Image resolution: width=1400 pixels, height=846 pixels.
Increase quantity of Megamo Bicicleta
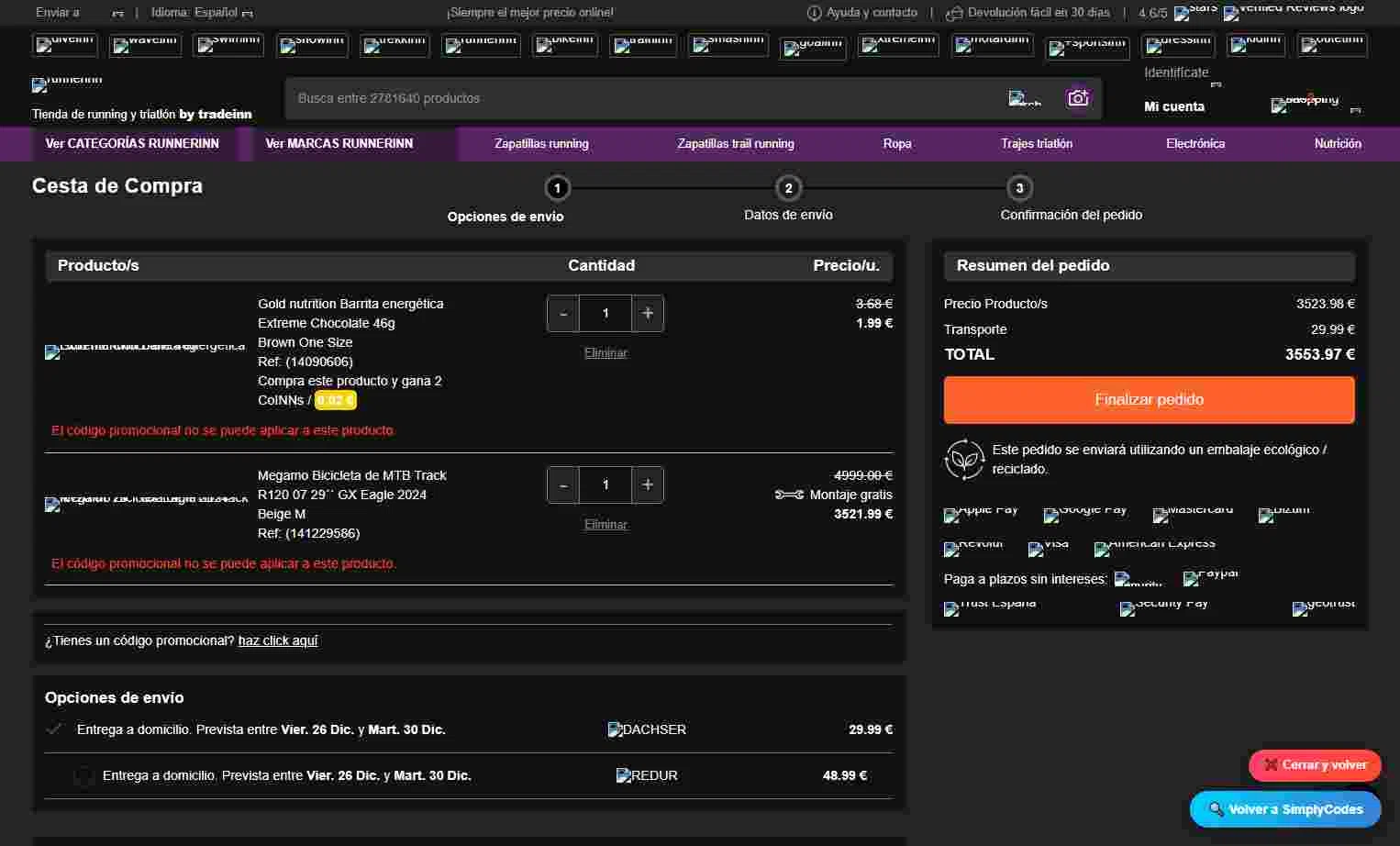click(x=648, y=484)
